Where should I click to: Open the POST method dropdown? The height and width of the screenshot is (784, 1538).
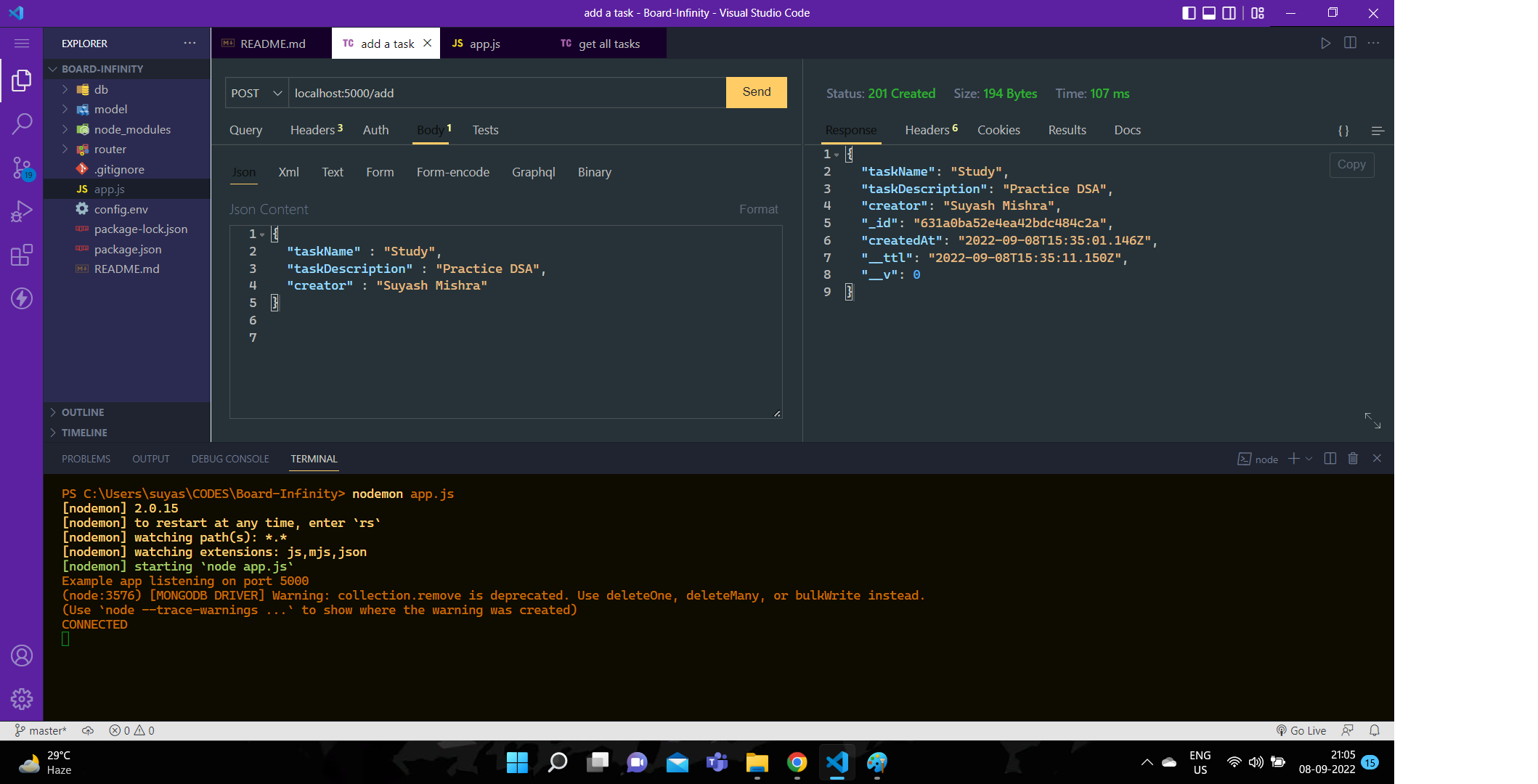tap(256, 93)
